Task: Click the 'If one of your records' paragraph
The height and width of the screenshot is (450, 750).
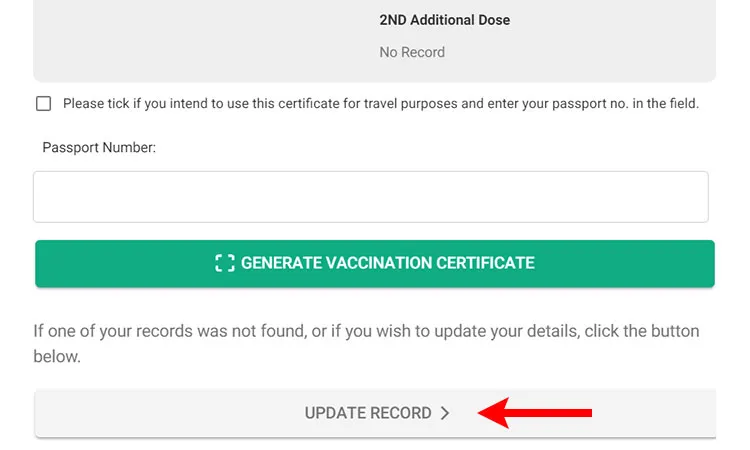Action: [x=366, y=343]
